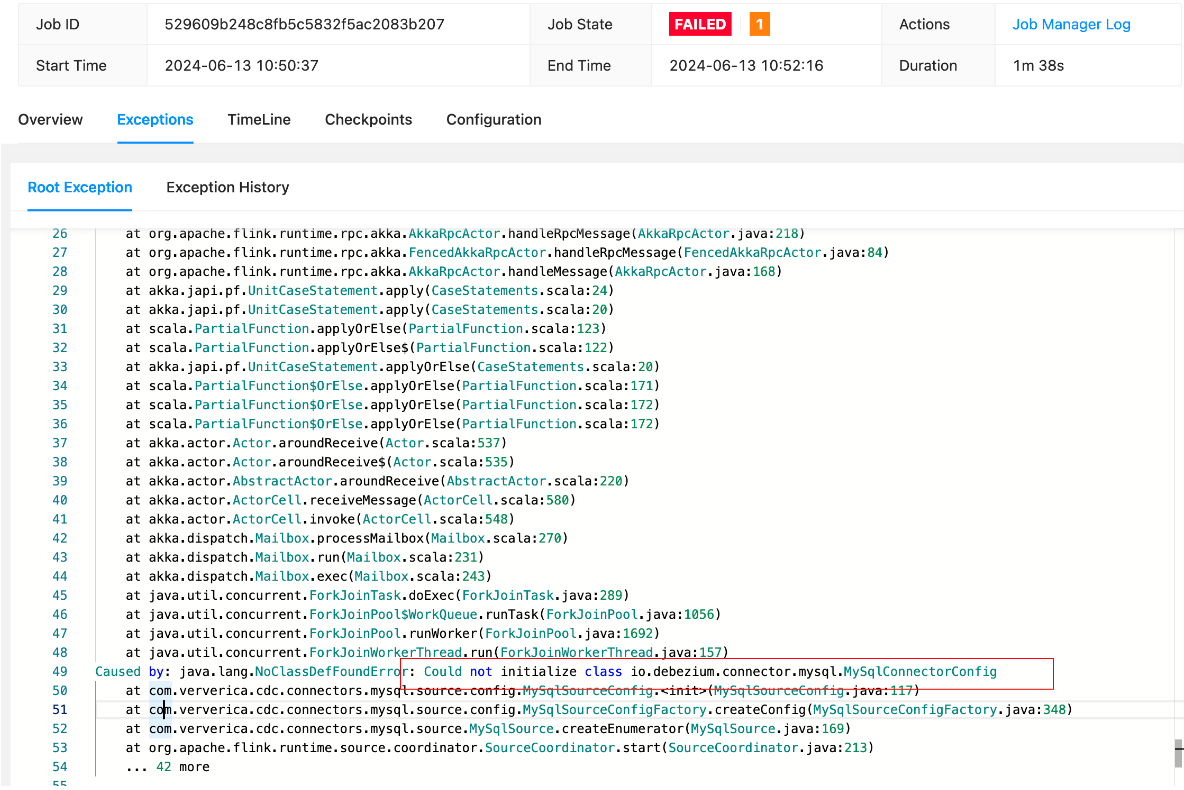This screenshot has height=790, width=1184.
Task: Click the 'Caused by: java.lang.NoClassDefFoundError' line
Action: (545, 671)
